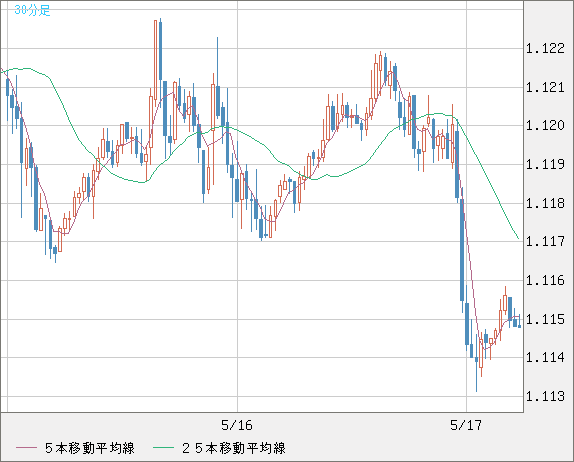Image resolution: width=574 pixels, height=462 pixels.
Task: Select the 1.114 price axis label
Action: pos(545,357)
